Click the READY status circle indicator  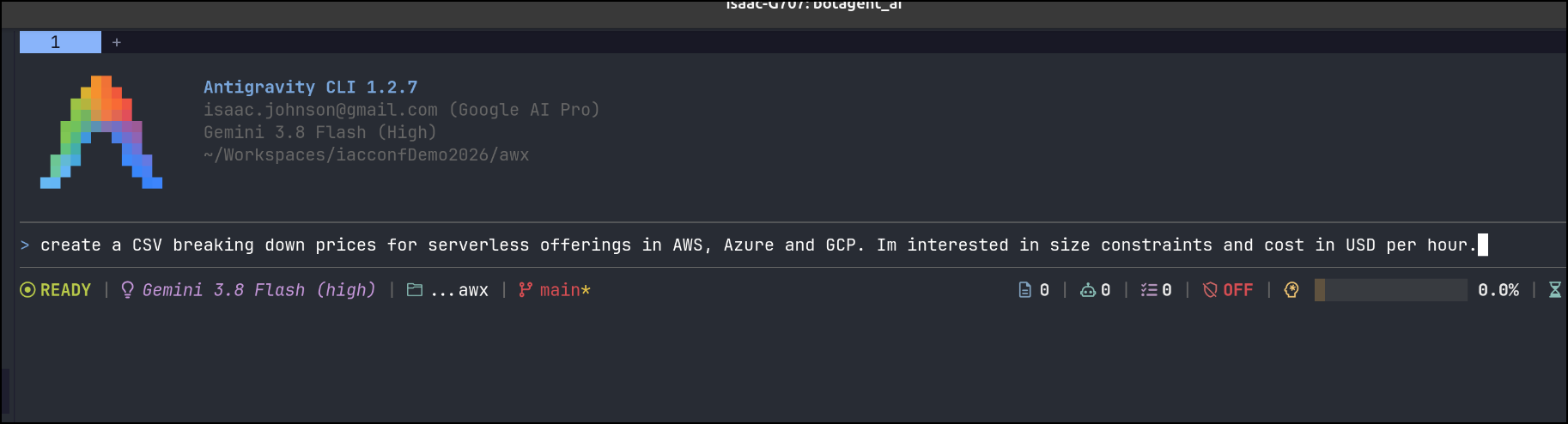click(27, 290)
